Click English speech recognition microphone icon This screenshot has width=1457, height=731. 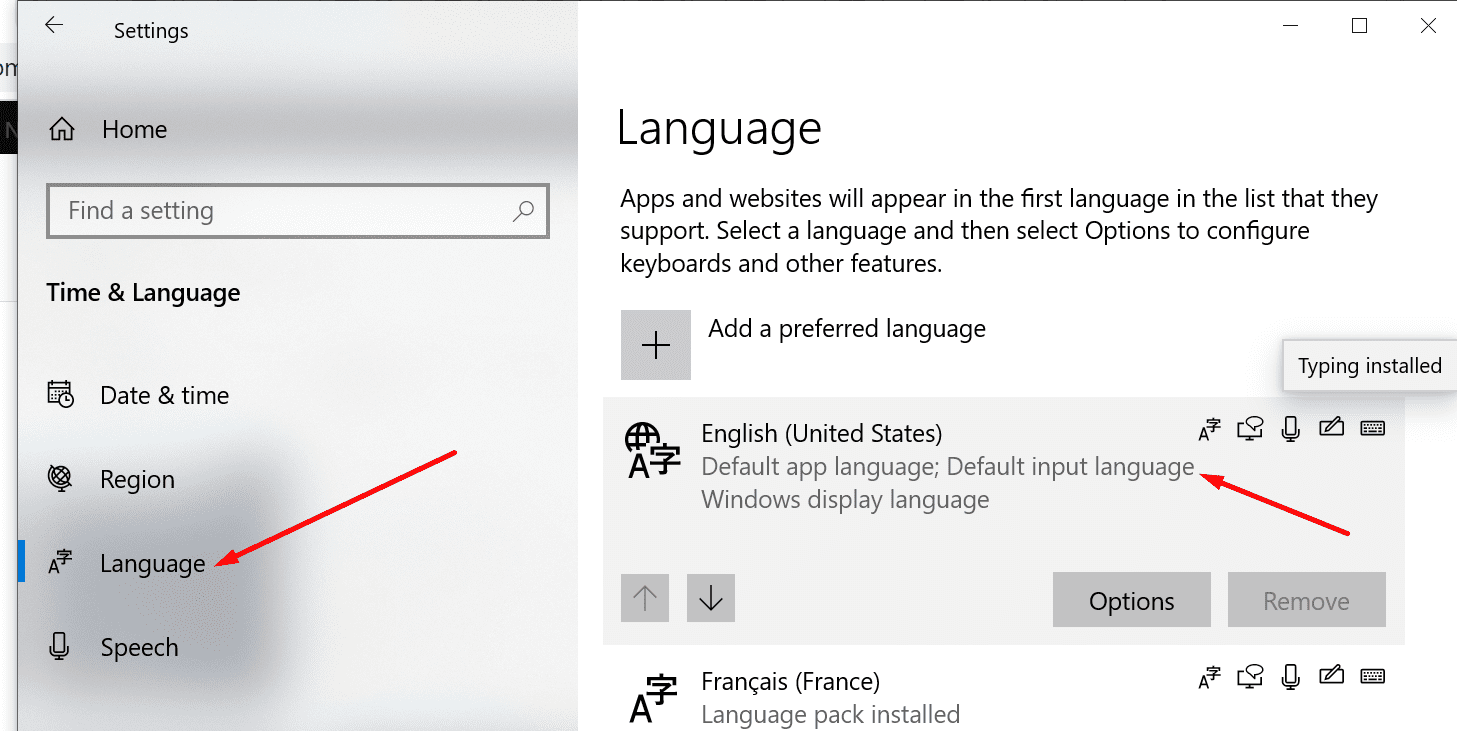(x=1291, y=429)
